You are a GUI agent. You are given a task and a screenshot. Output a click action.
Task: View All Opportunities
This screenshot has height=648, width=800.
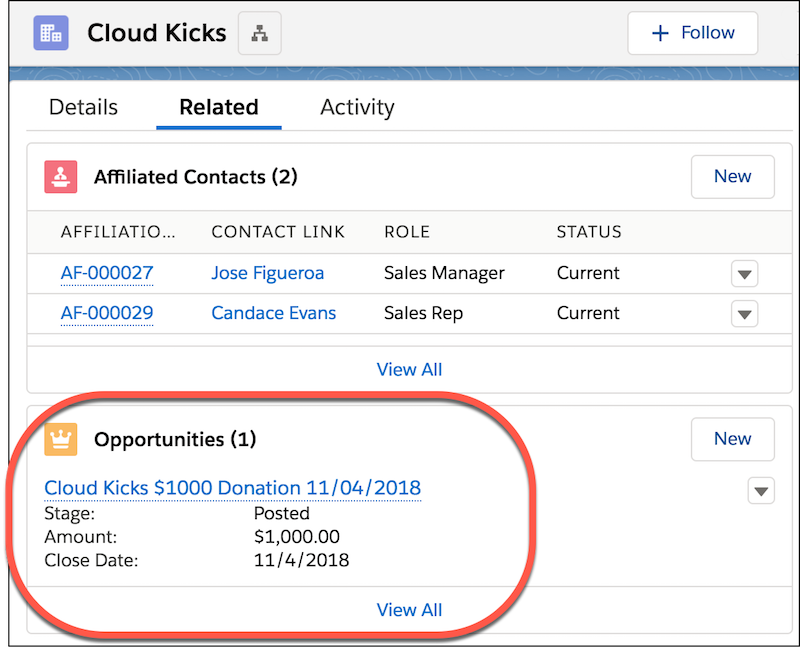(x=409, y=610)
